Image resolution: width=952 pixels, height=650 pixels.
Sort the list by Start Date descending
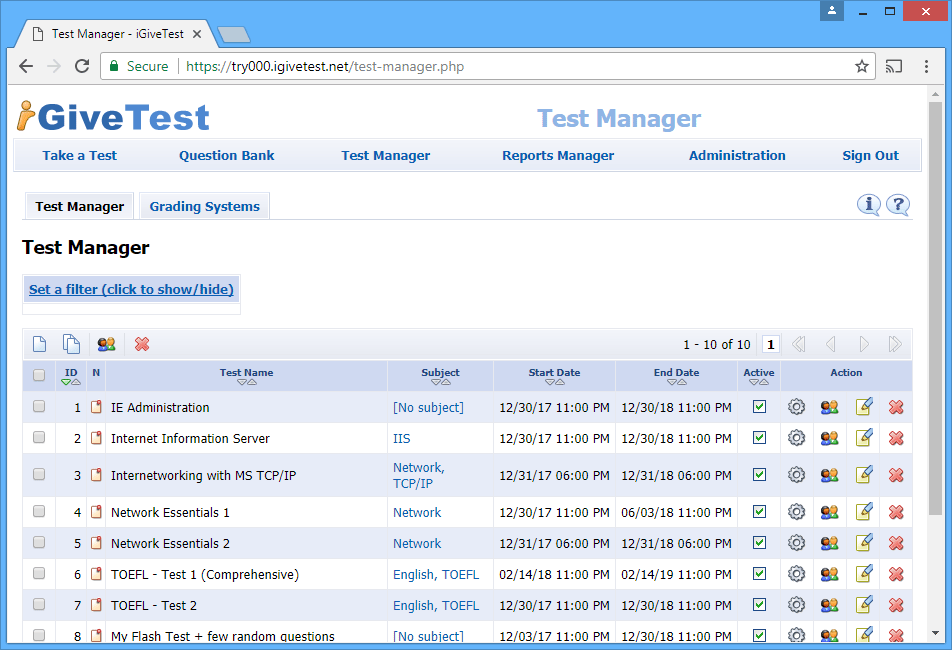coord(549,381)
